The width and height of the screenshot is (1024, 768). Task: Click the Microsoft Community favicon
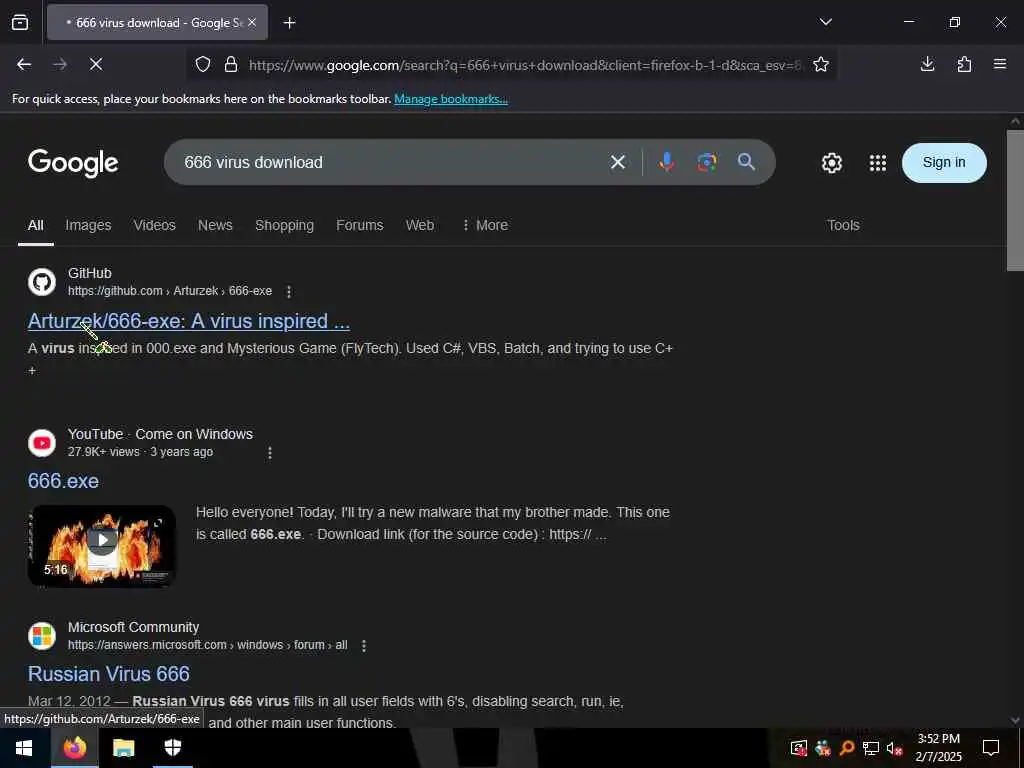[42, 636]
